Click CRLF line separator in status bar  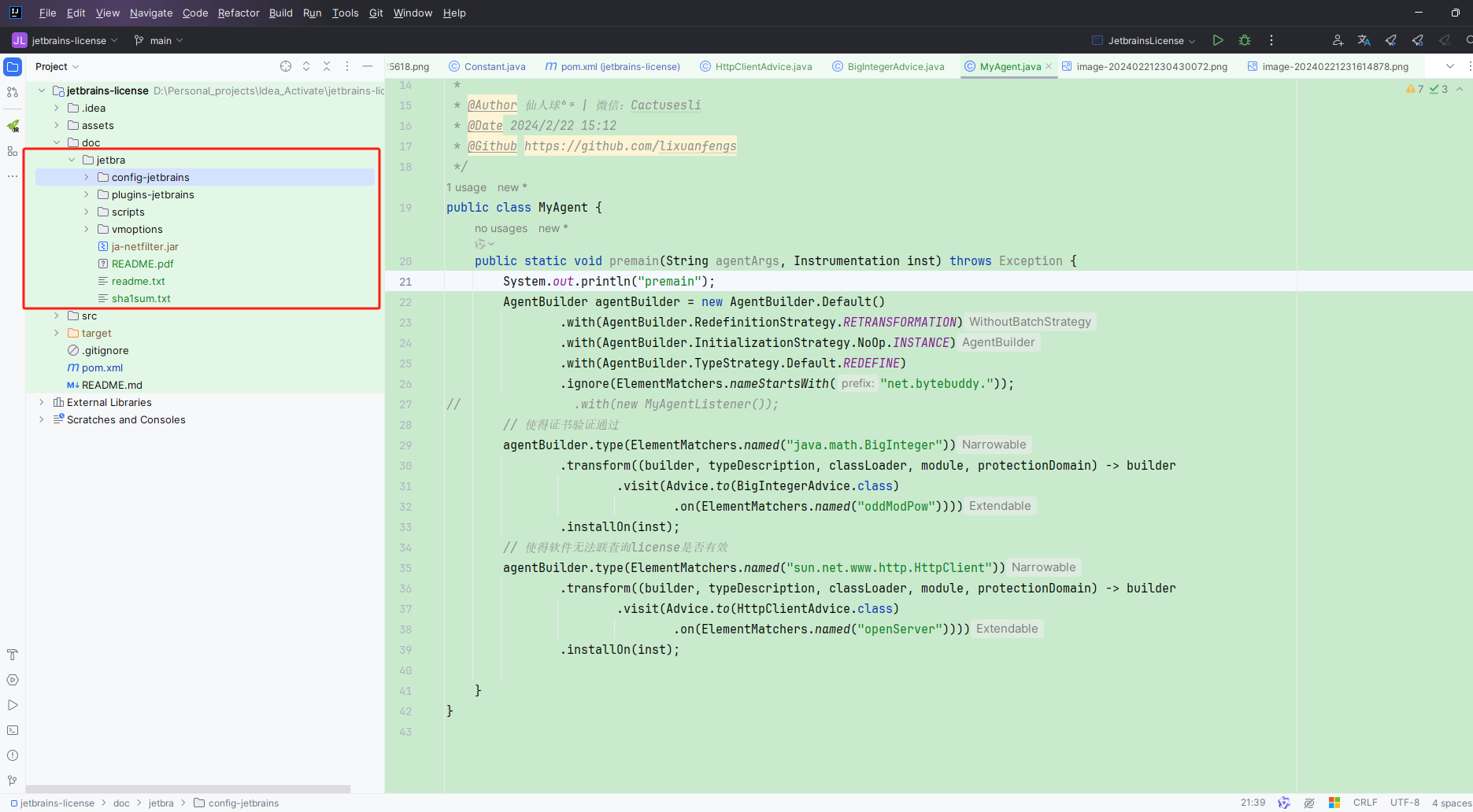[x=1365, y=803]
